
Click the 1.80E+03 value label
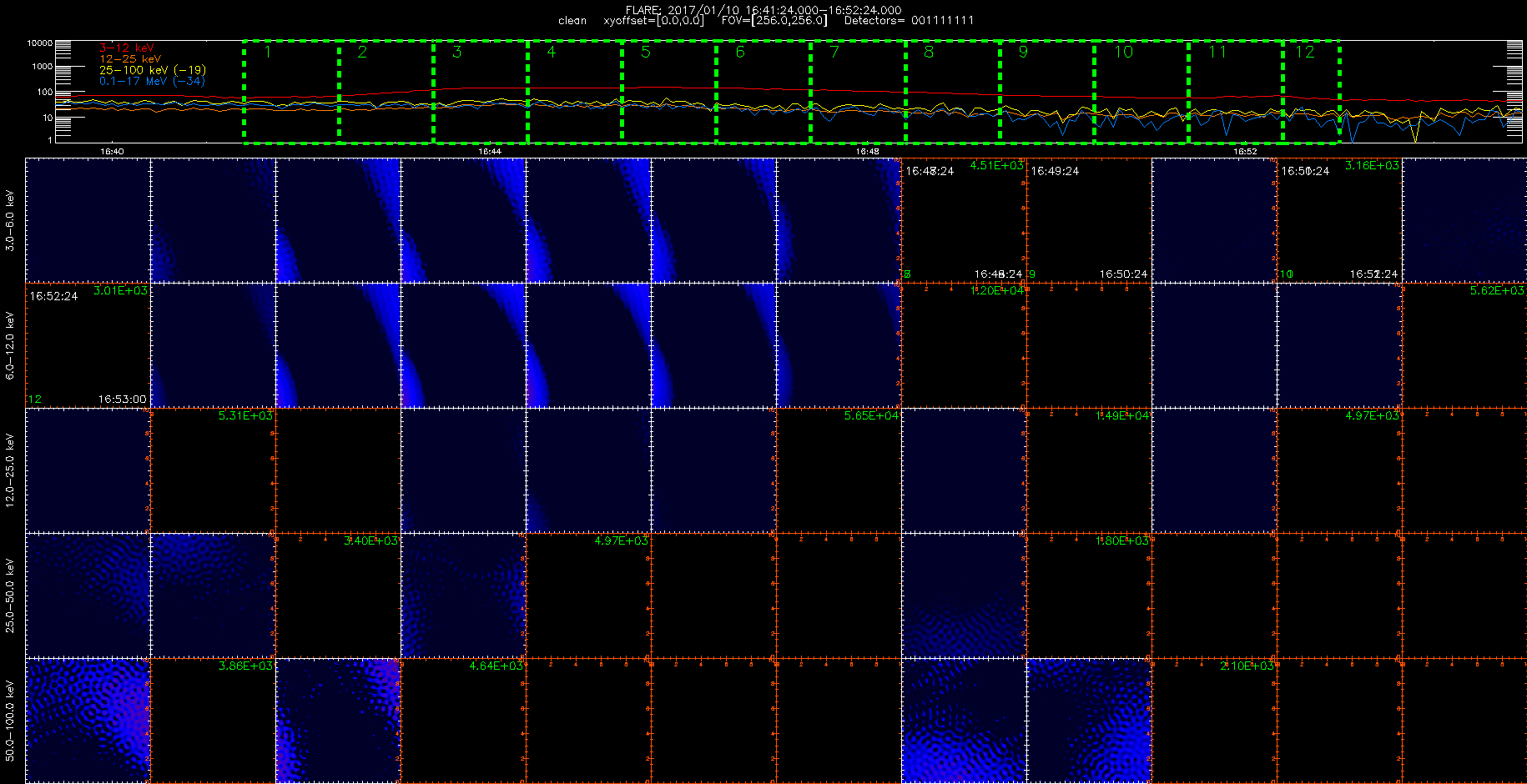pos(1121,540)
